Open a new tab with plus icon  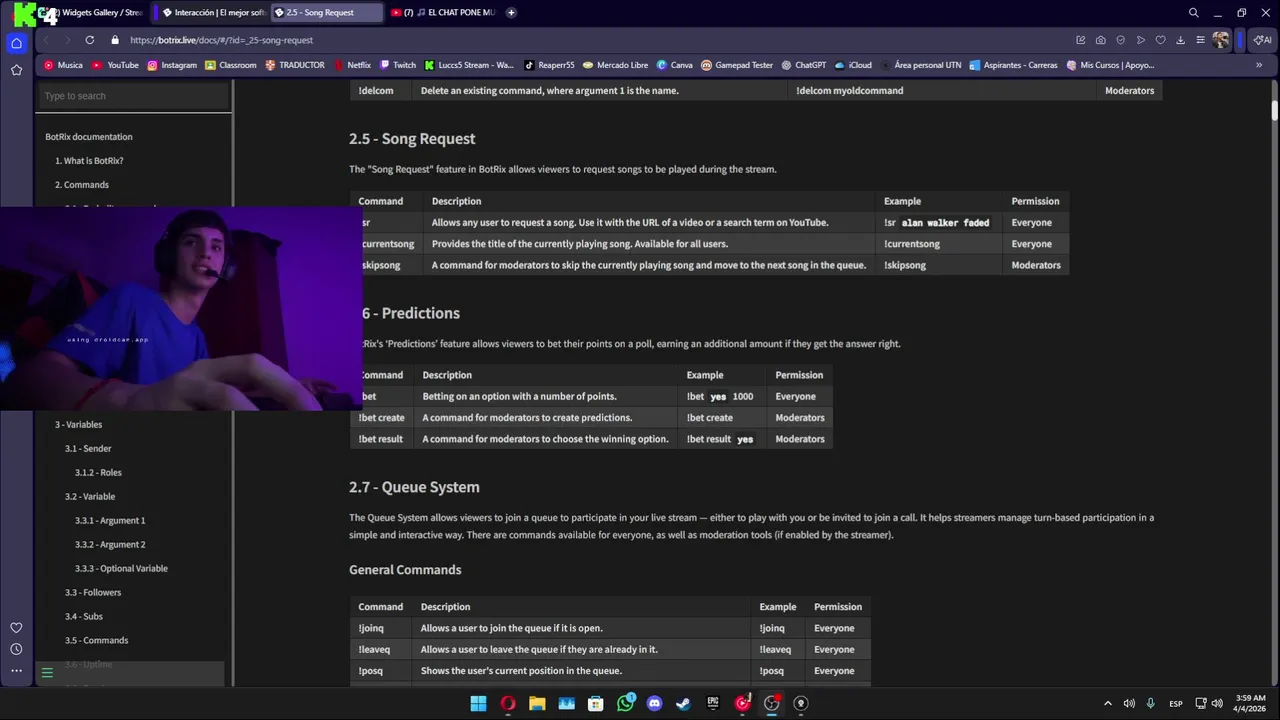coord(511,13)
